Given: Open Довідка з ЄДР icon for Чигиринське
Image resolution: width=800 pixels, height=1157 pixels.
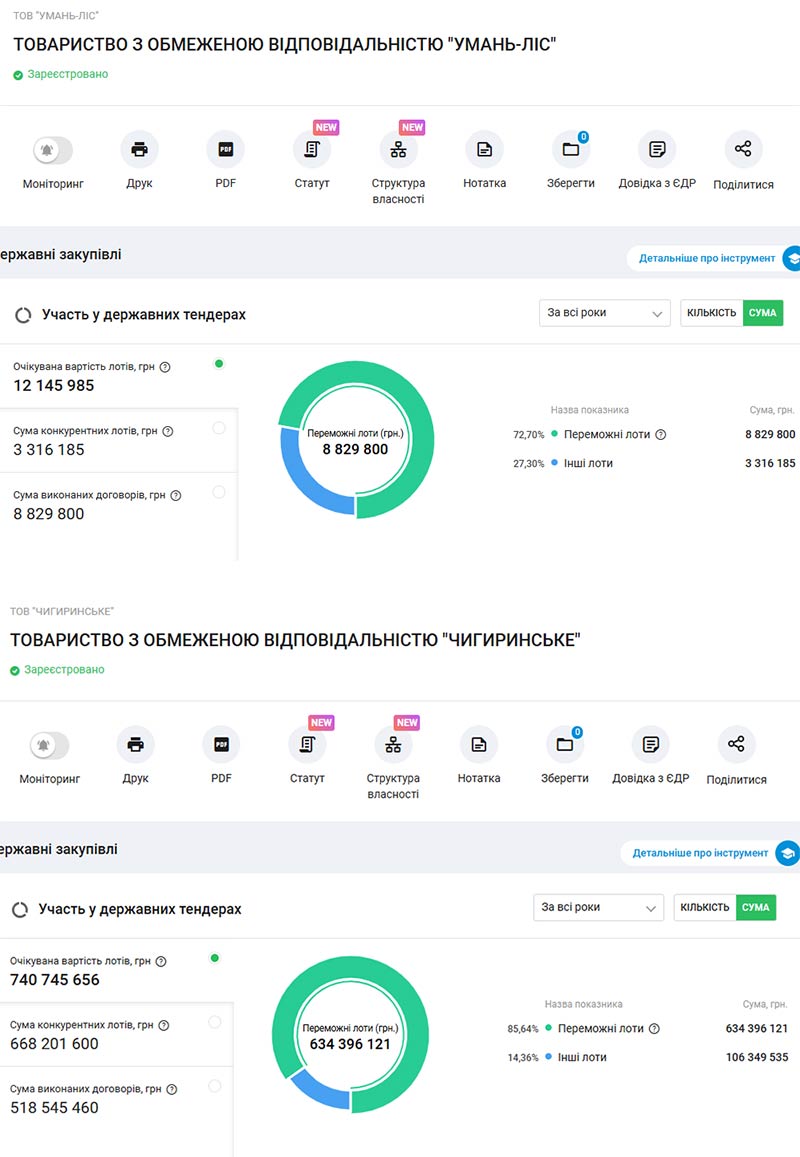Looking at the screenshot, I should (x=651, y=745).
